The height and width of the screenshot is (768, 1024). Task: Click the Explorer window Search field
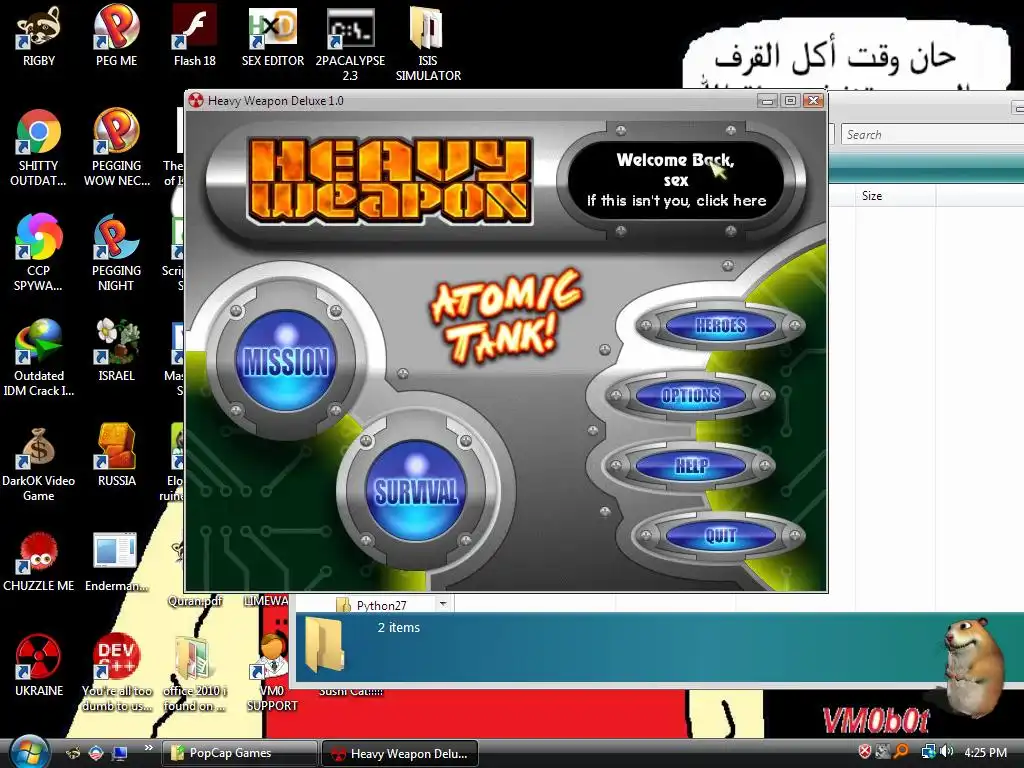932,135
